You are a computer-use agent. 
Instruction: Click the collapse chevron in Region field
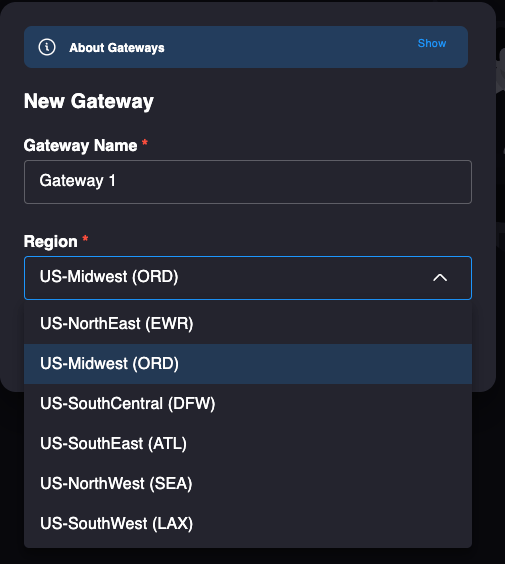click(440, 278)
